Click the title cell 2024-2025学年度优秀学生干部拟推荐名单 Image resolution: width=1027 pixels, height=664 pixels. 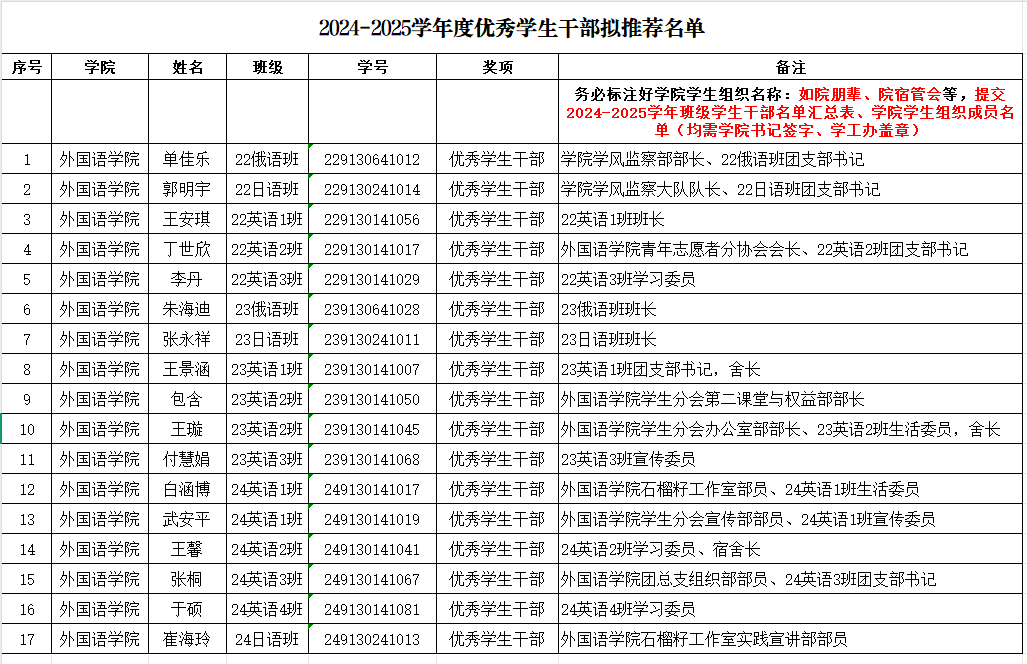click(x=512, y=28)
